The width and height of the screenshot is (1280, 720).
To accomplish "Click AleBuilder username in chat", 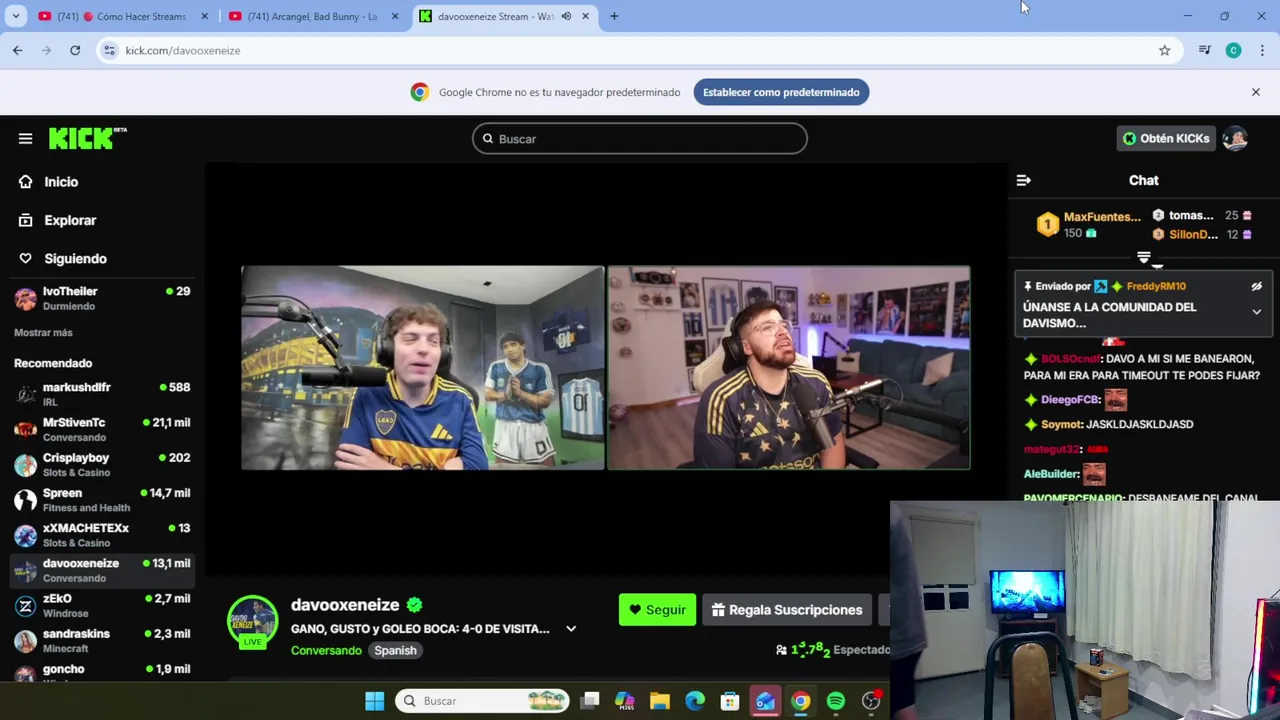I will coord(1051,474).
